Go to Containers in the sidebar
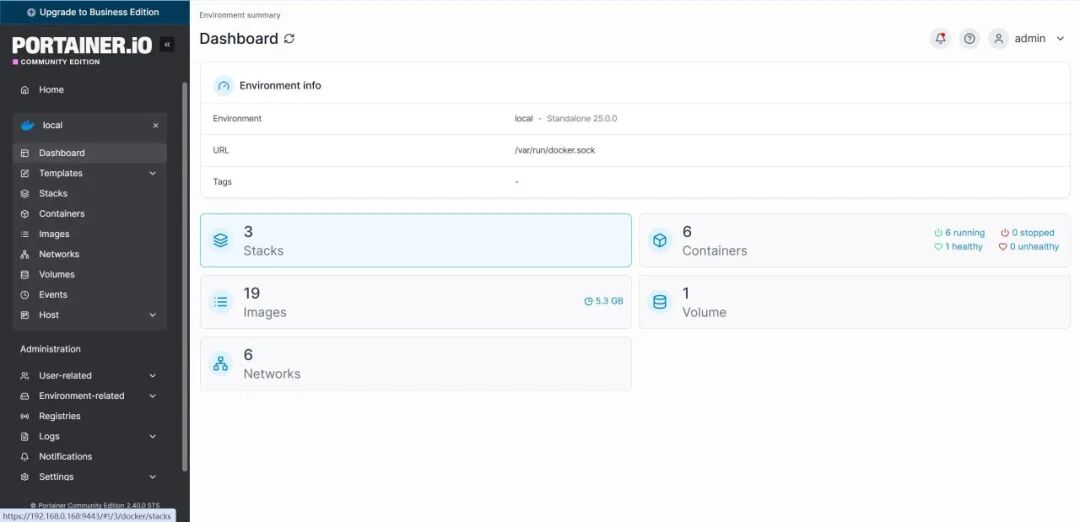The height and width of the screenshot is (522, 1080). 90,214
